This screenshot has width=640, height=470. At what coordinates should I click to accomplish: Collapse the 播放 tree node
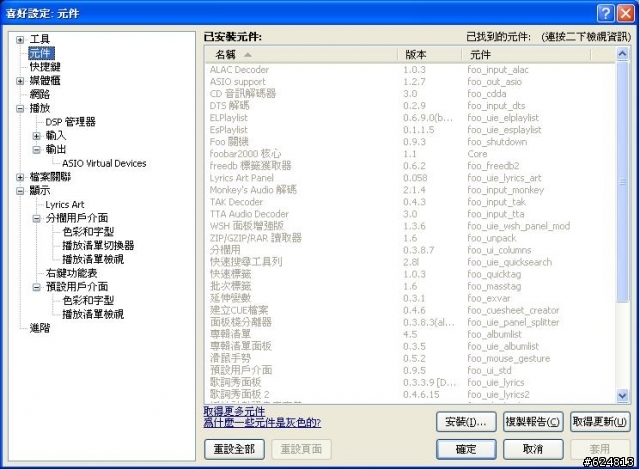click(20, 109)
